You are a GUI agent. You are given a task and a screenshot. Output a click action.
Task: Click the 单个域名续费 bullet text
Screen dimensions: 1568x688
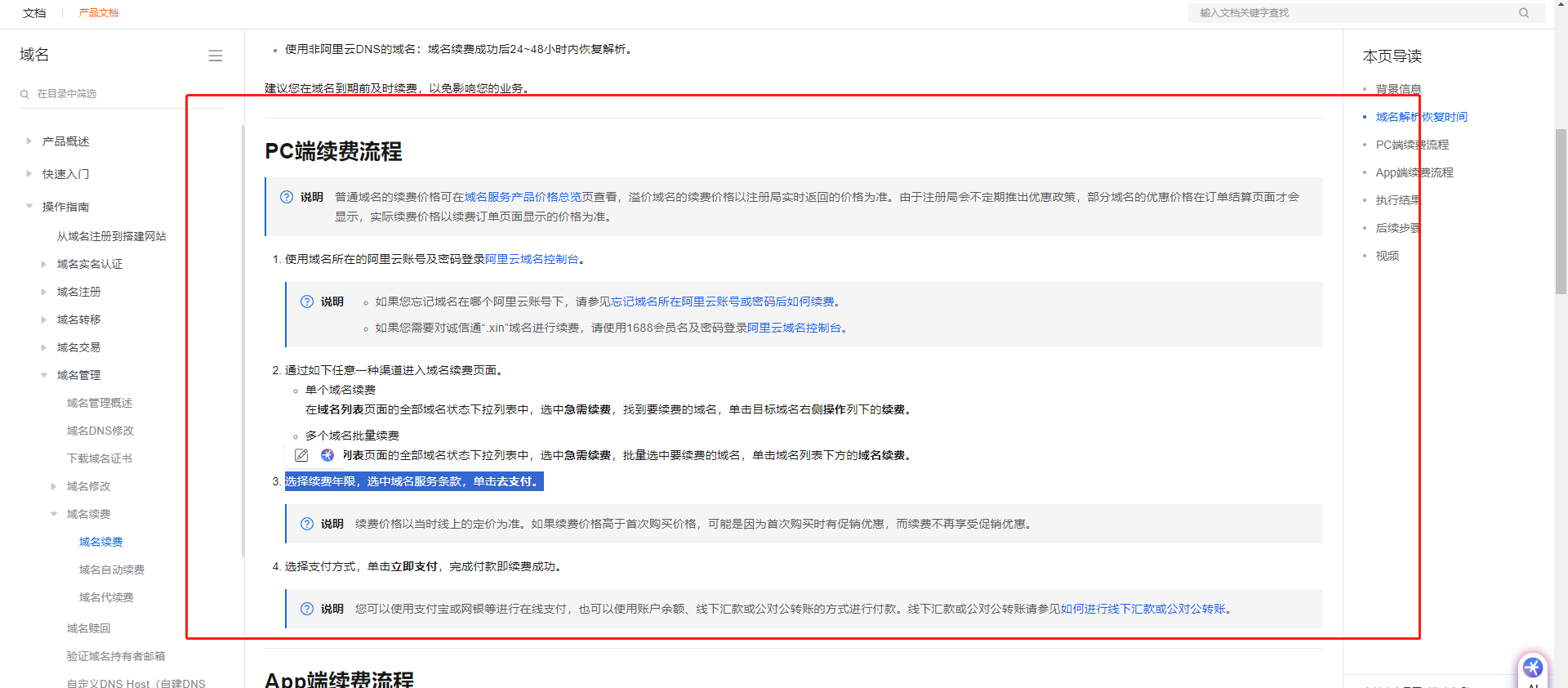[x=341, y=390]
